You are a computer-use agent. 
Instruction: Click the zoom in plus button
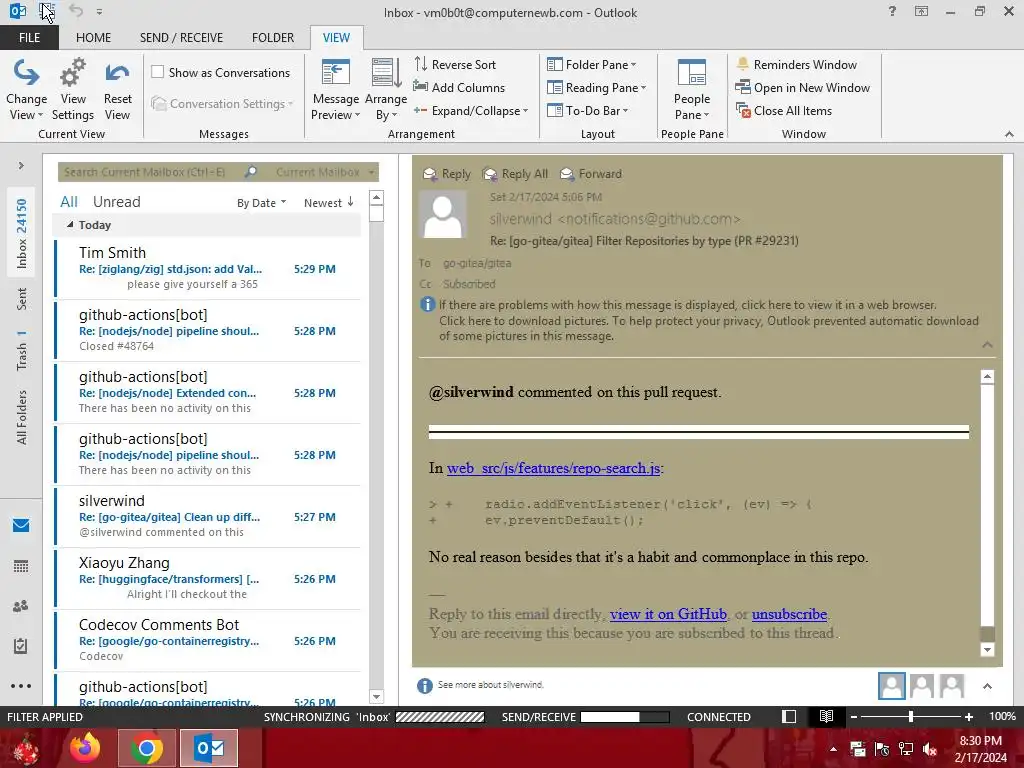pyautogui.click(x=968, y=716)
